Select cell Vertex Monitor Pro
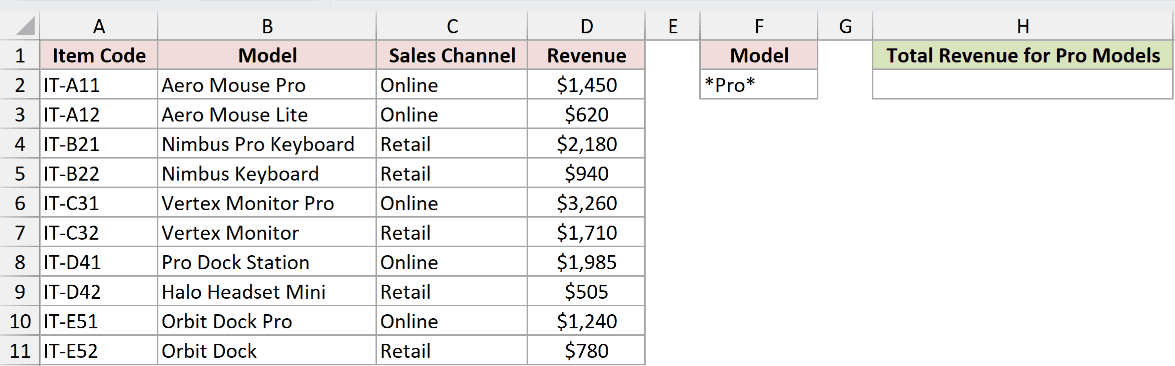This screenshot has height=366, width=1175. point(267,203)
